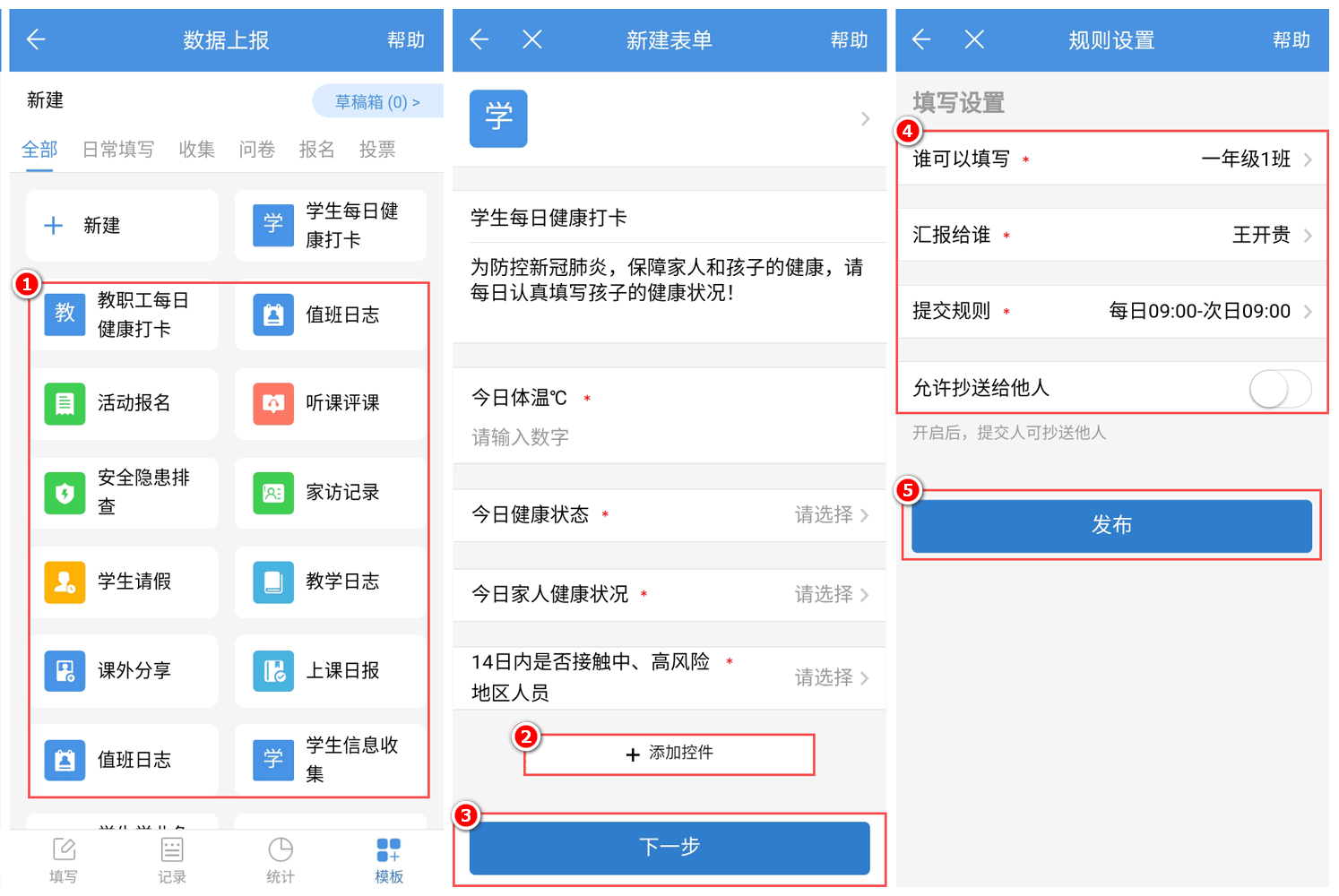Open the 听课评课 template icon
The height and width of the screenshot is (896, 1339).
click(273, 403)
